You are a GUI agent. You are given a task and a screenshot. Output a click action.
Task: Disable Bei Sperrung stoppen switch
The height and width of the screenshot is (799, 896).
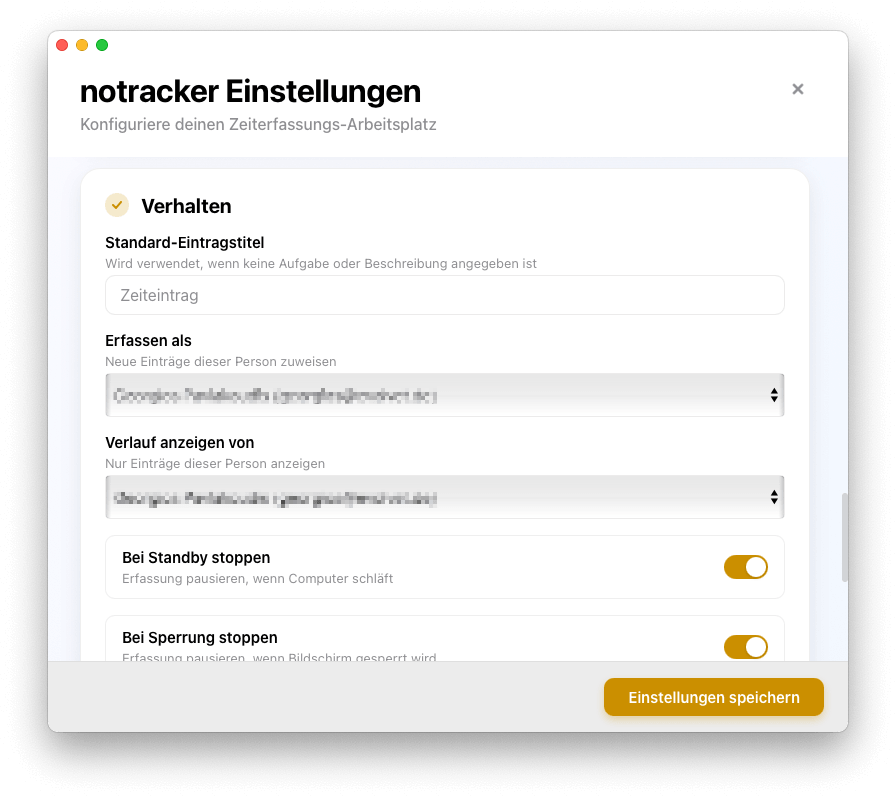(x=746, y=647)
